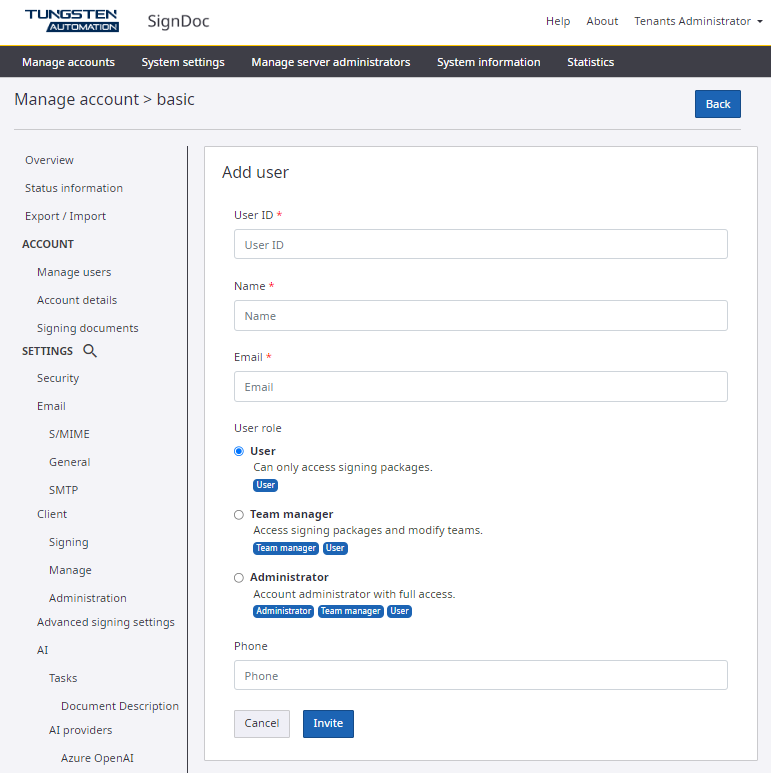771x773 pixels.
Task: Open the Manage accounts tab
Action: (x=68, y=62)
